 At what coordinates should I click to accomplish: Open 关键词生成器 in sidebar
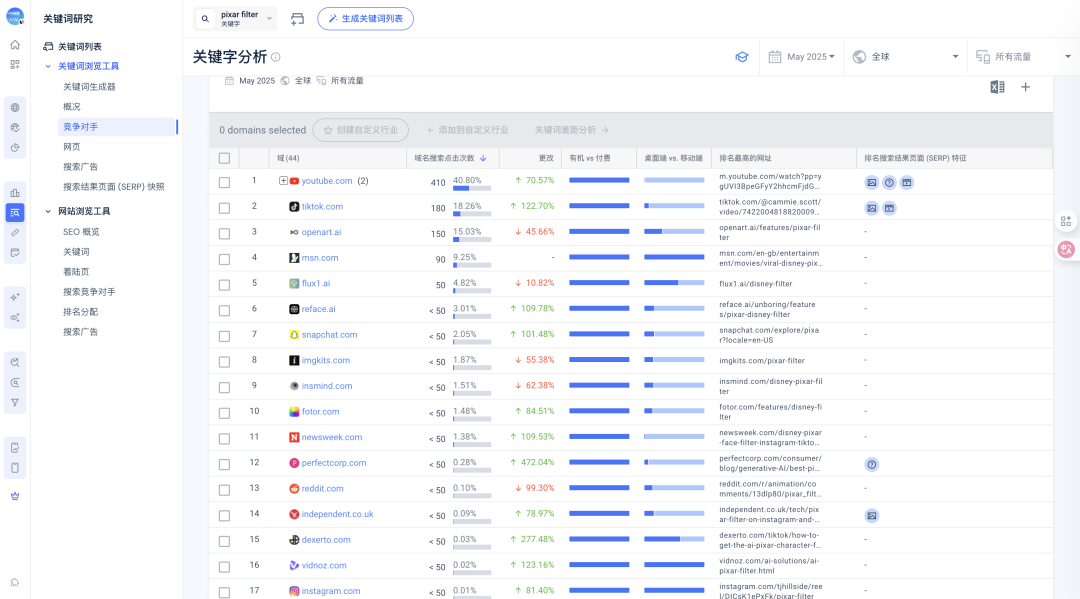pos(89,87)
